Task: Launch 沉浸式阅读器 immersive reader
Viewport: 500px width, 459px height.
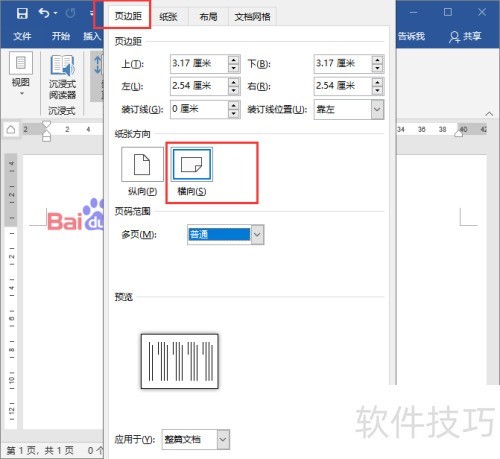Action: coord(62,77)
